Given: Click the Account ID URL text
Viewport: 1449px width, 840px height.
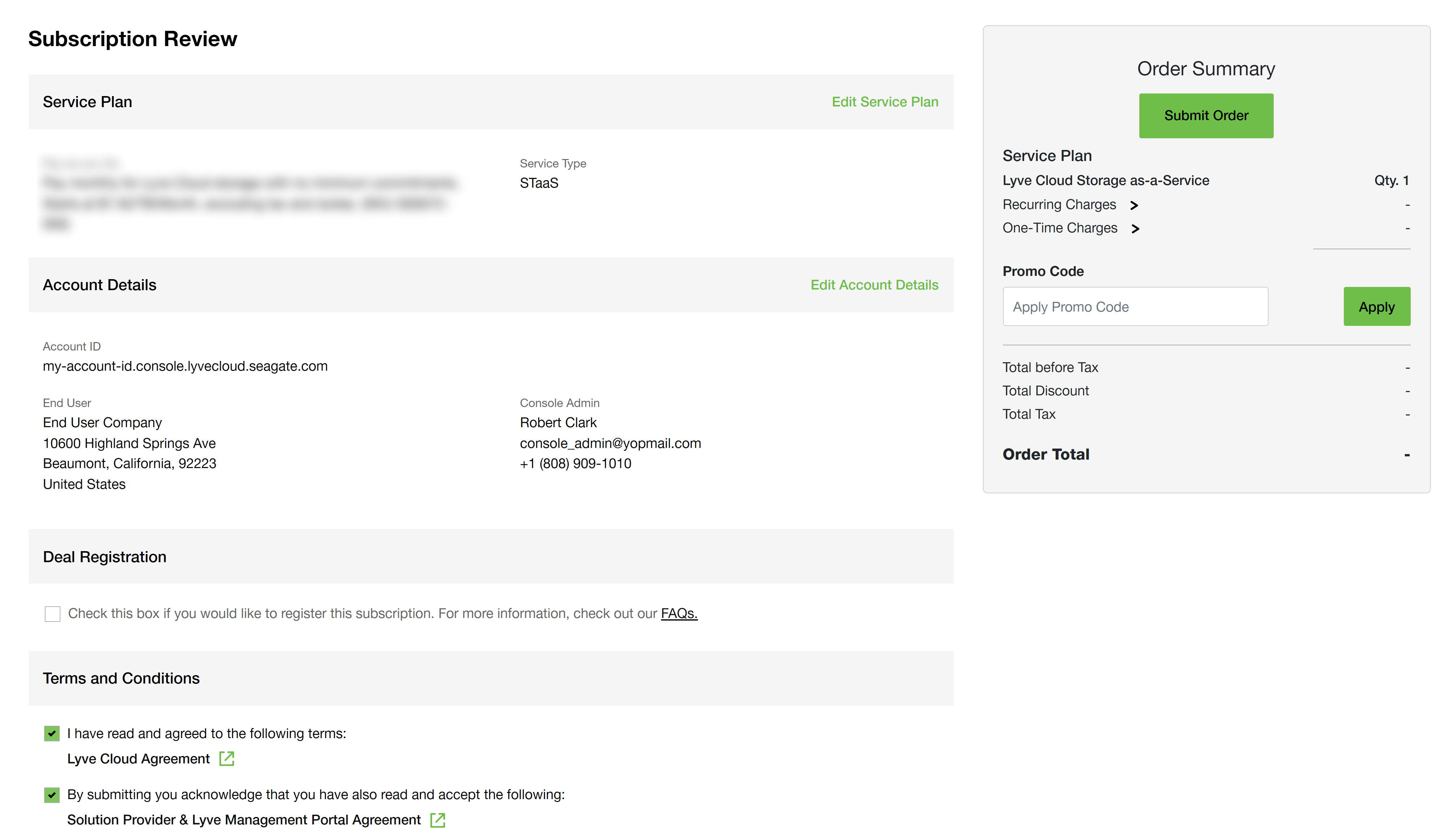Looking at the screenshot, I should [185, 366].
